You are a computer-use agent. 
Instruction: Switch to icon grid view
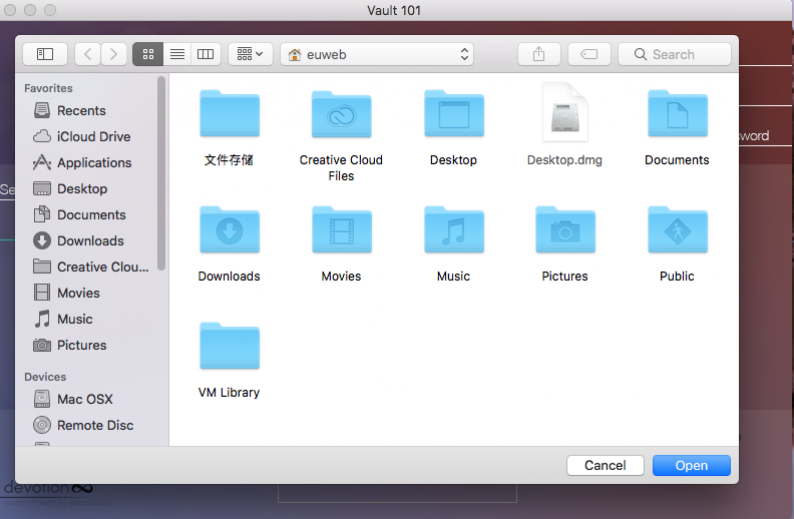pyautogui.click(x=148, y=54)
